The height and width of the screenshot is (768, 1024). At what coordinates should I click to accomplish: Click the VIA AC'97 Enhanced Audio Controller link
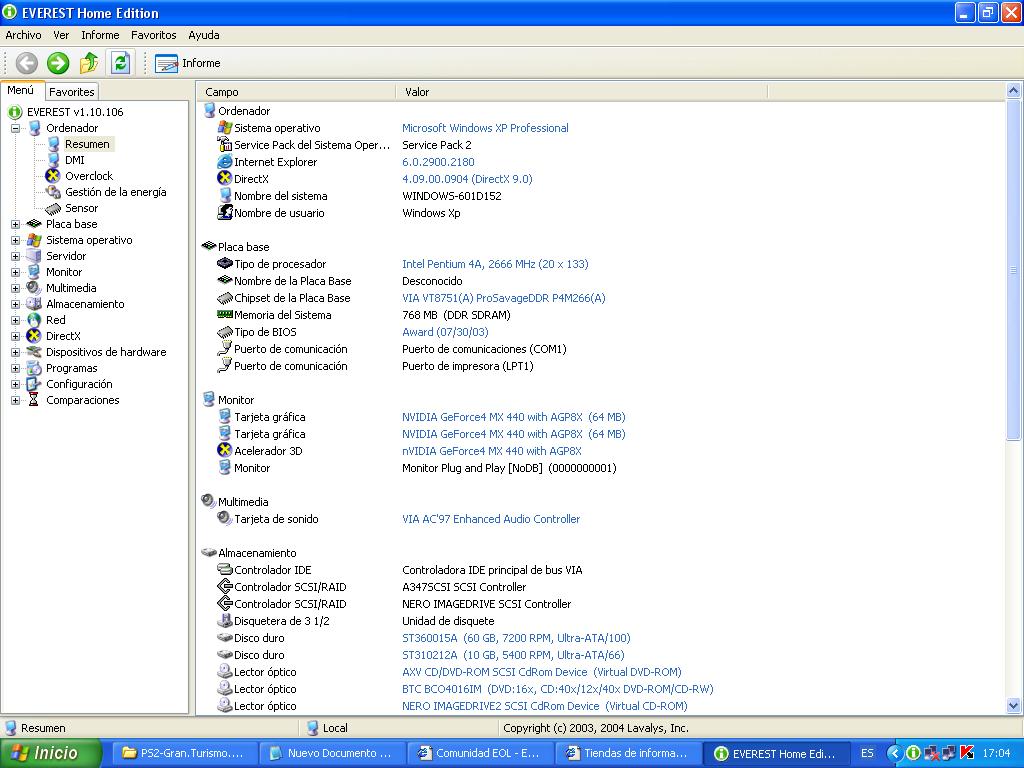(491, 519)
